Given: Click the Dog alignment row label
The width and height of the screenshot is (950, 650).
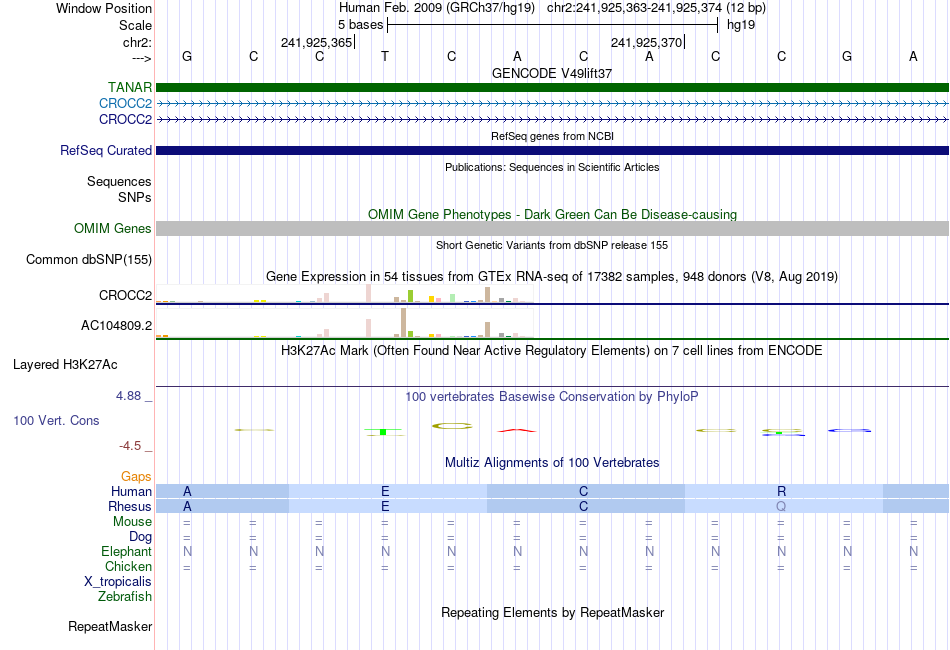Looking at the screenshot, I should point(141,537).
